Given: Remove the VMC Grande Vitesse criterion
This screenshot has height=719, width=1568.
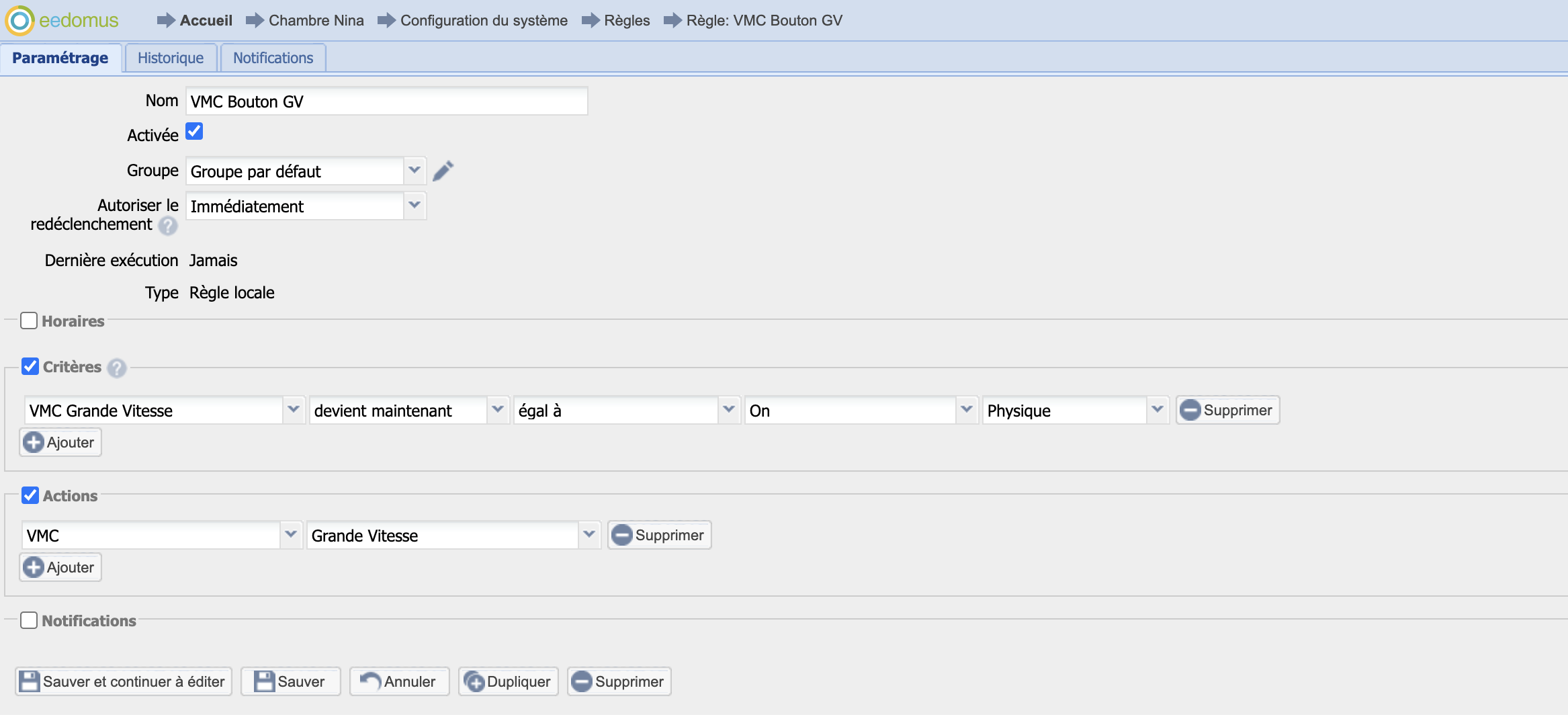Looking at the screenshot, I should [x=1227, y=411].
